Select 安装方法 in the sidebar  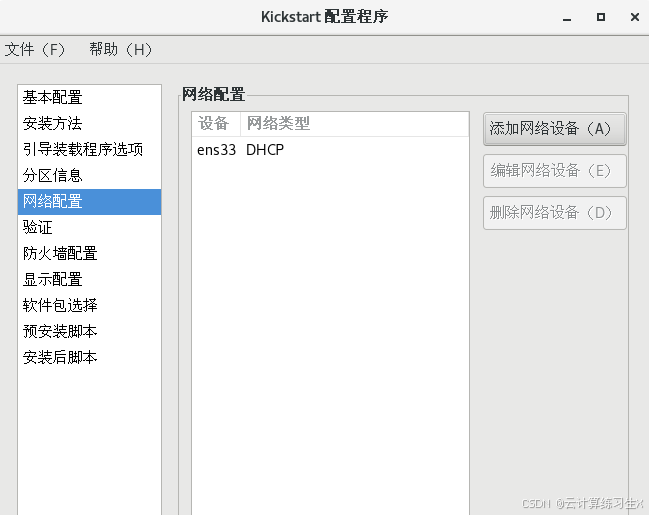point(89,123)
